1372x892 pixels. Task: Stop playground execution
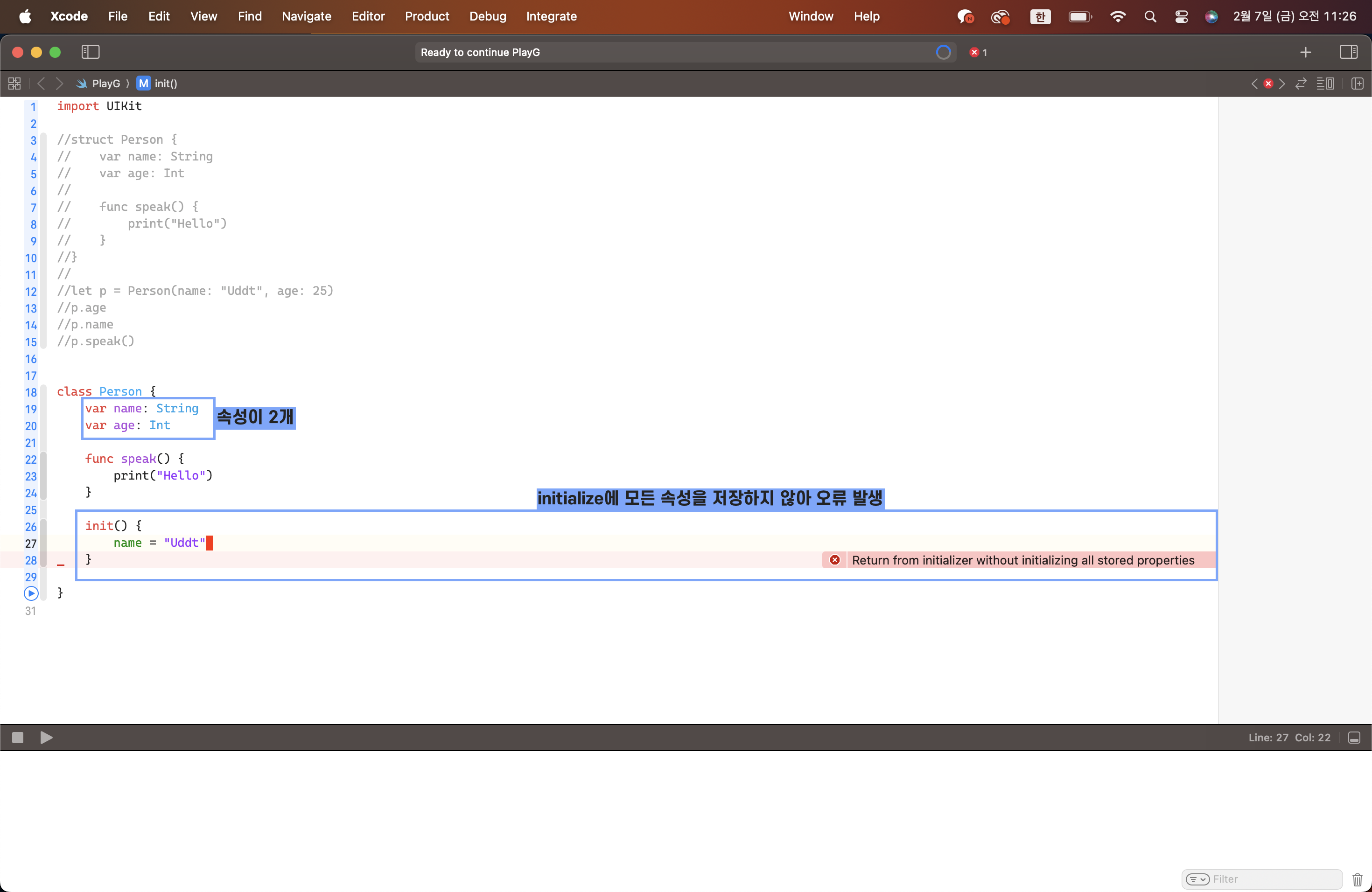18,738
